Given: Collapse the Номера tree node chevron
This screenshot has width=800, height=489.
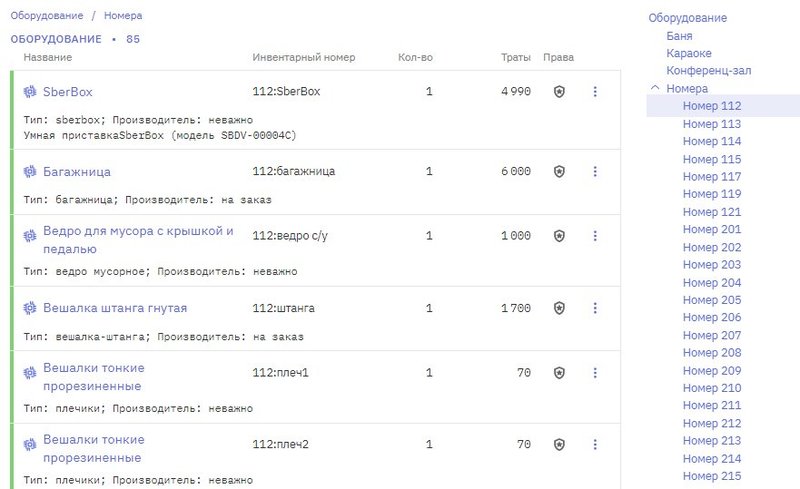Looking at the screenshot, I should [655, 88].
